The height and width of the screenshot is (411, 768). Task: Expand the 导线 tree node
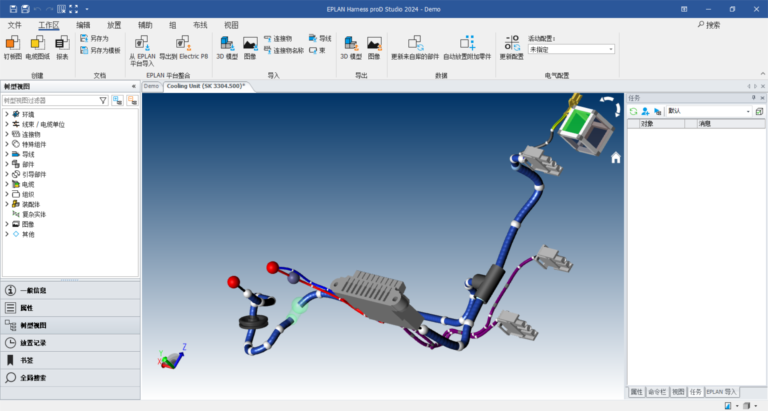tap(7, 154)
